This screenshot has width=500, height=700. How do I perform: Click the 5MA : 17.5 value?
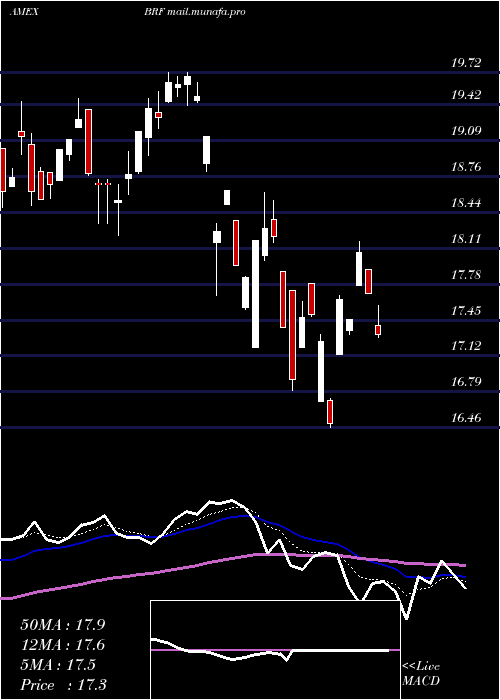[58, 665]
